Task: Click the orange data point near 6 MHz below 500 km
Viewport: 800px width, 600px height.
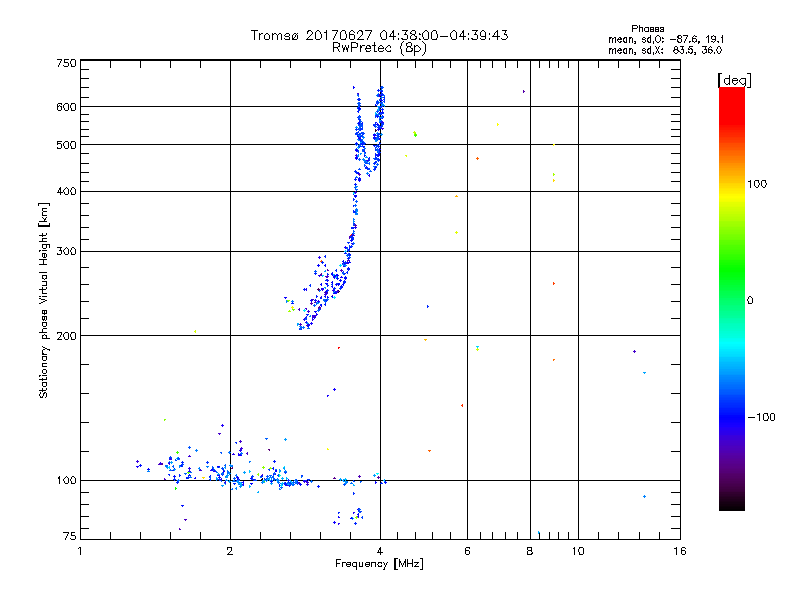Action: pos(477,159)
